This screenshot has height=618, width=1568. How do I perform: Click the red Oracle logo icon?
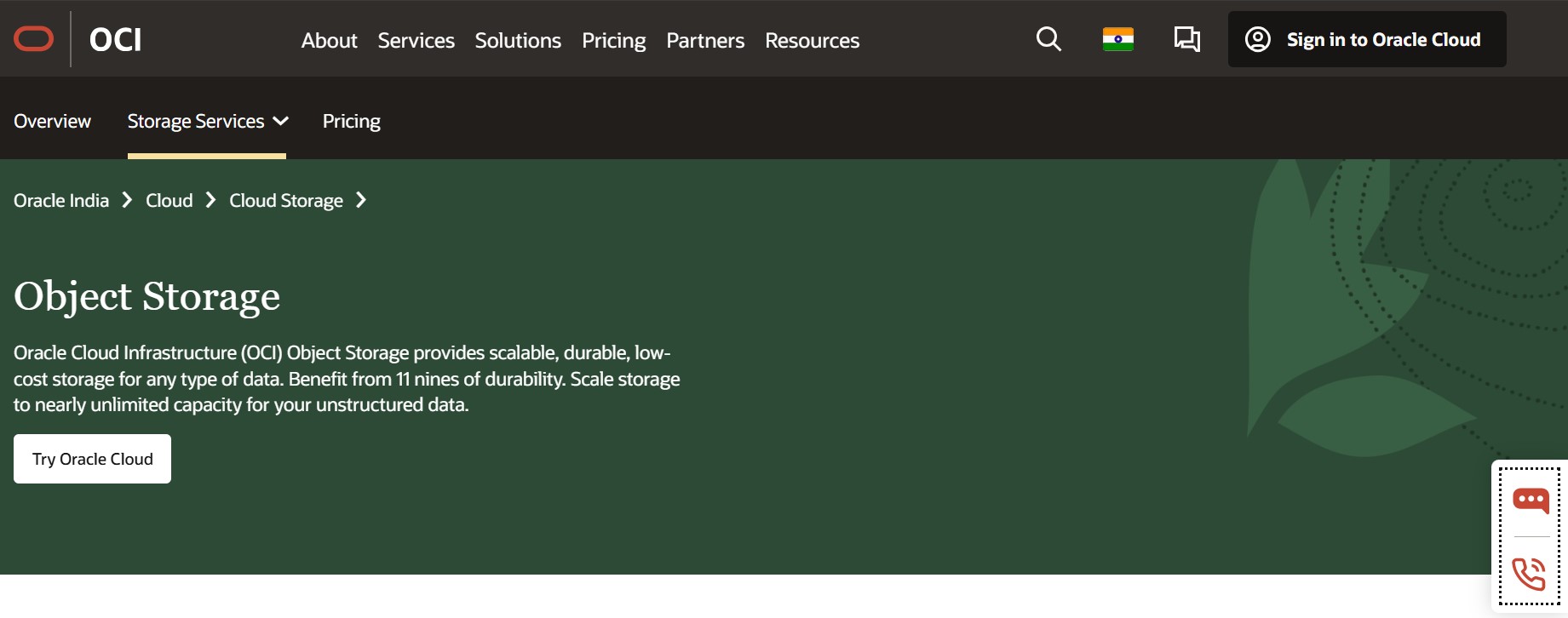pos(34,39)
